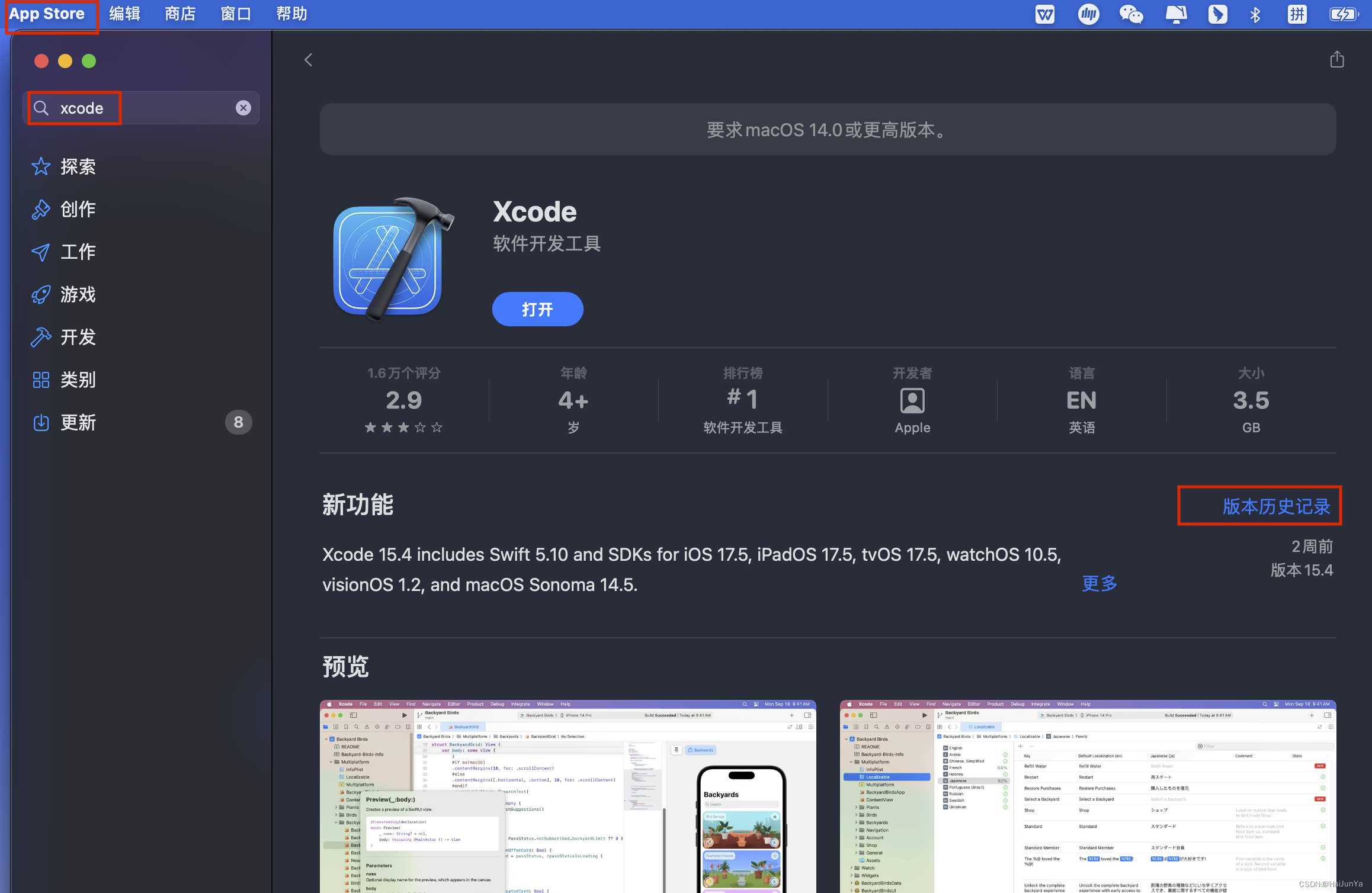Open the 商店 menu

(180, 14)
